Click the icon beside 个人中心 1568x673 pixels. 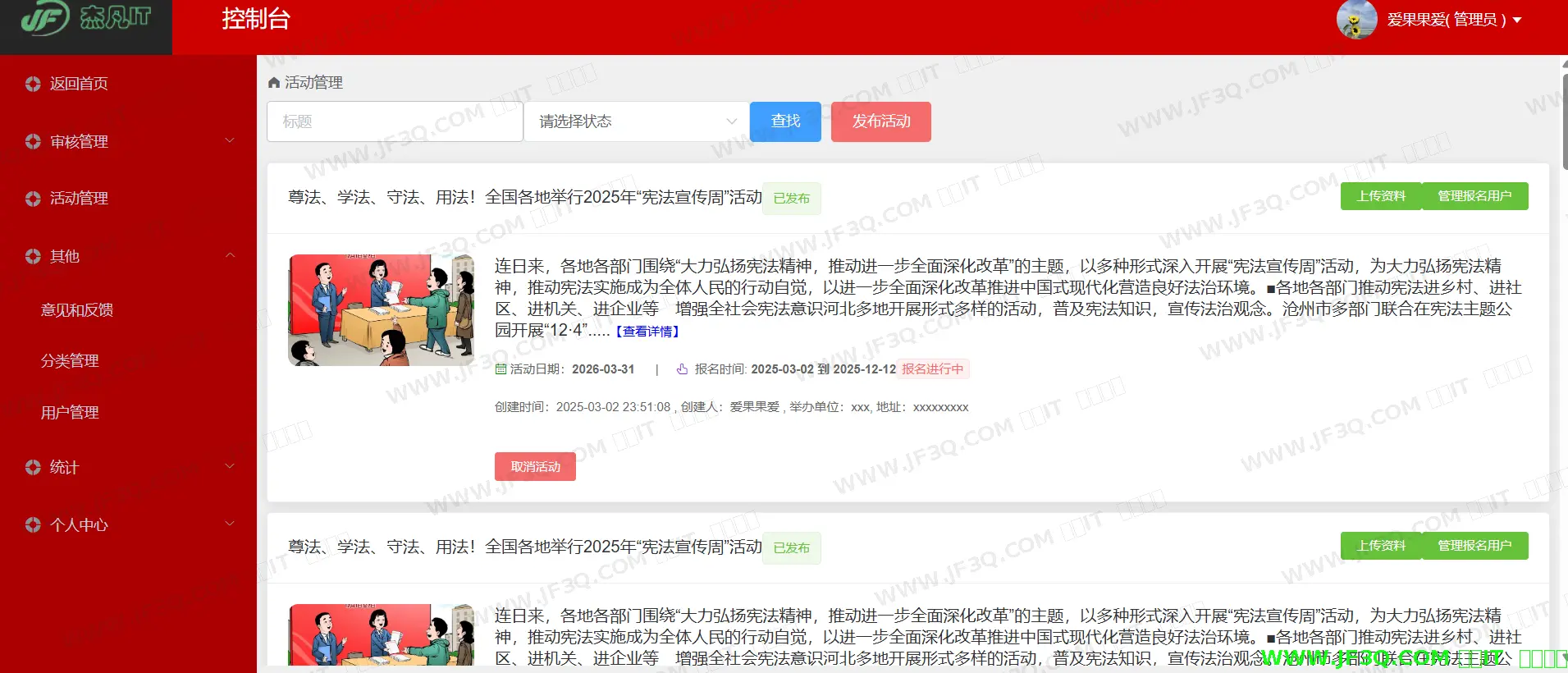[33, 524]
